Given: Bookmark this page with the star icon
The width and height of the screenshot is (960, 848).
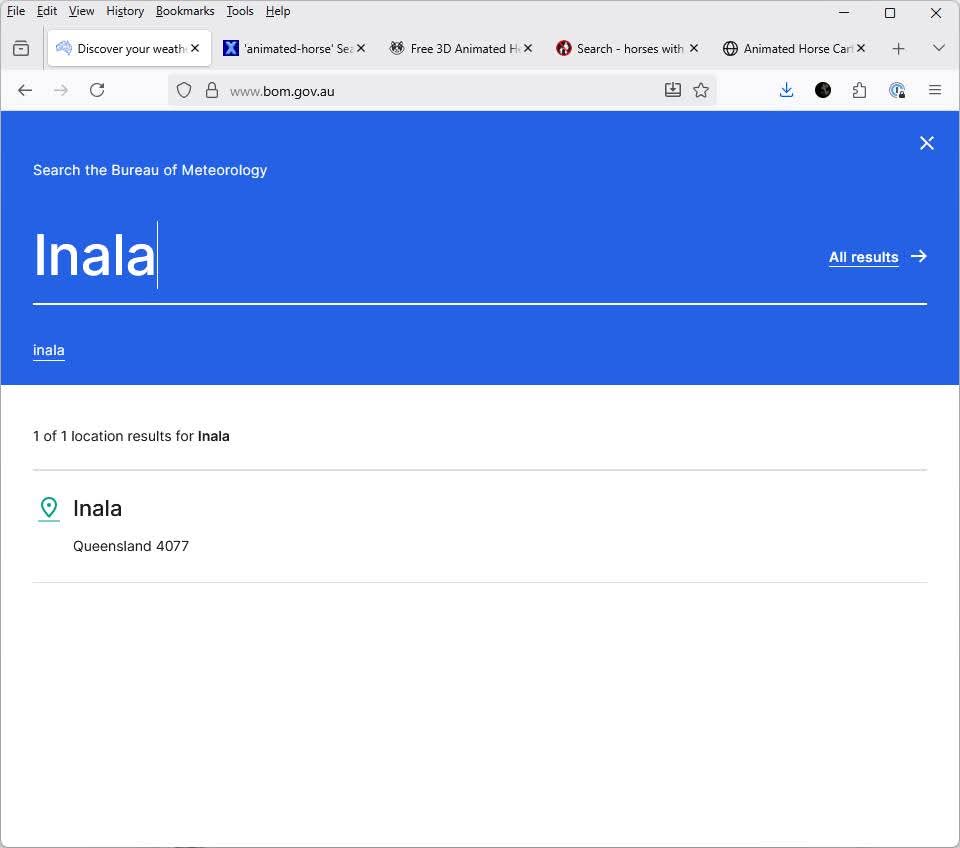Looking at the screenshot, I should point(701,90).
